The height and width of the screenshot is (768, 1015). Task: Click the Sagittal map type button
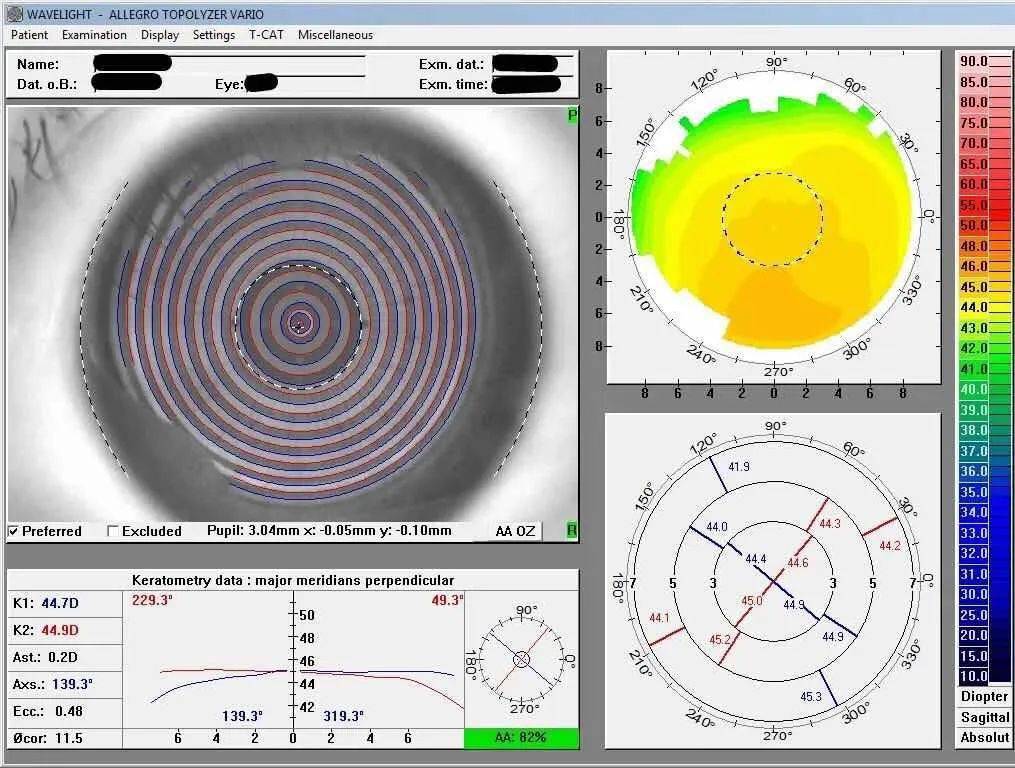pyautogui.click(x=984, y=717)
